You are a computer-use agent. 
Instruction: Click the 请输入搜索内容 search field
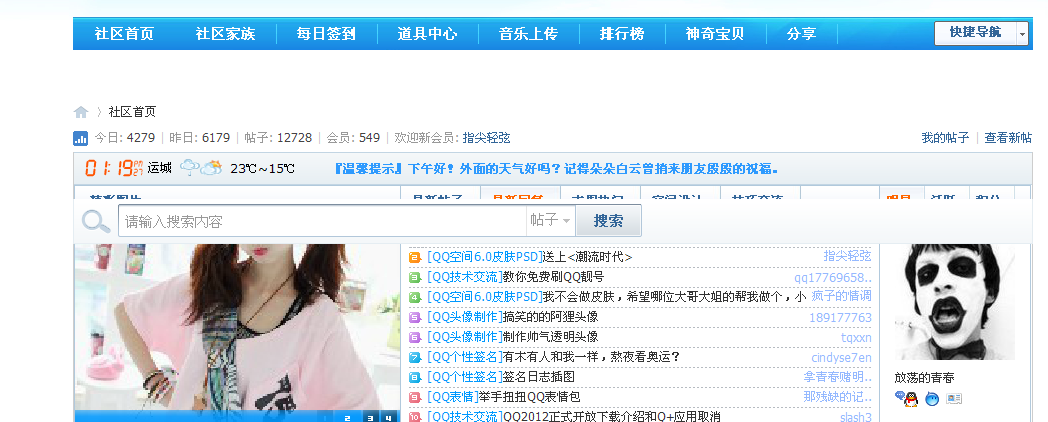click(323, 221)
